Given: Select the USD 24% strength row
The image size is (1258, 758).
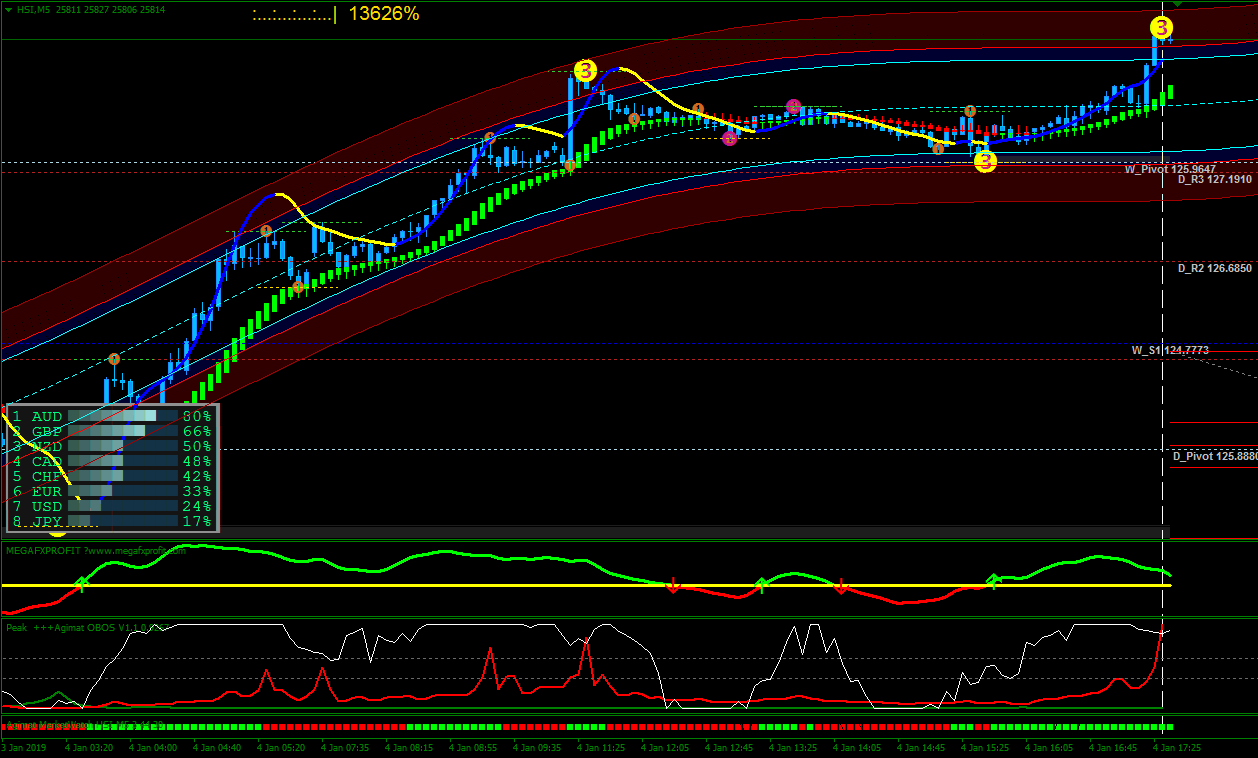Looking at the screenshot, I should coord(112,506).
